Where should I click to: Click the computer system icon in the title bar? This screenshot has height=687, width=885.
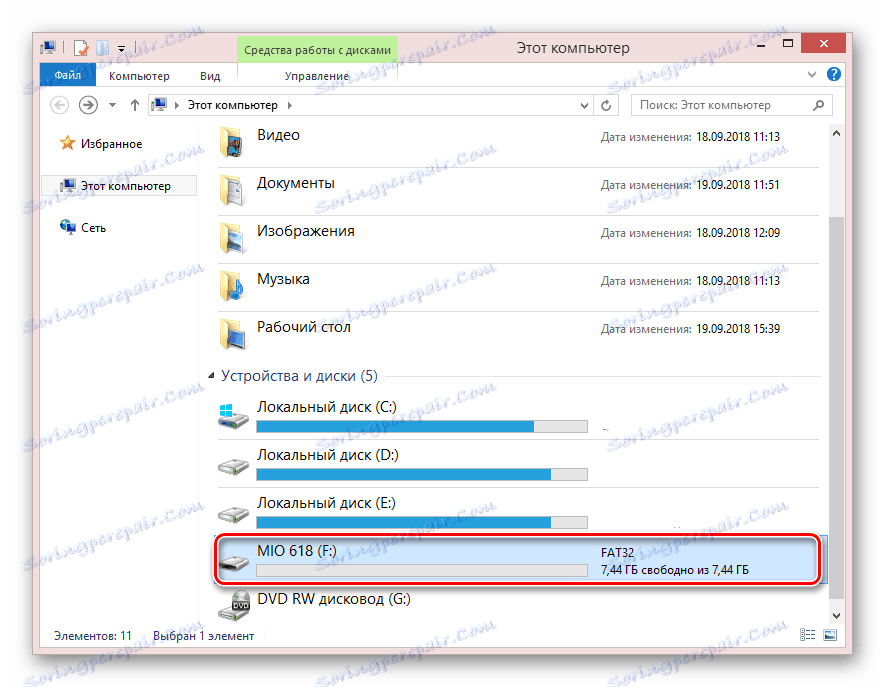pos(49,47)
